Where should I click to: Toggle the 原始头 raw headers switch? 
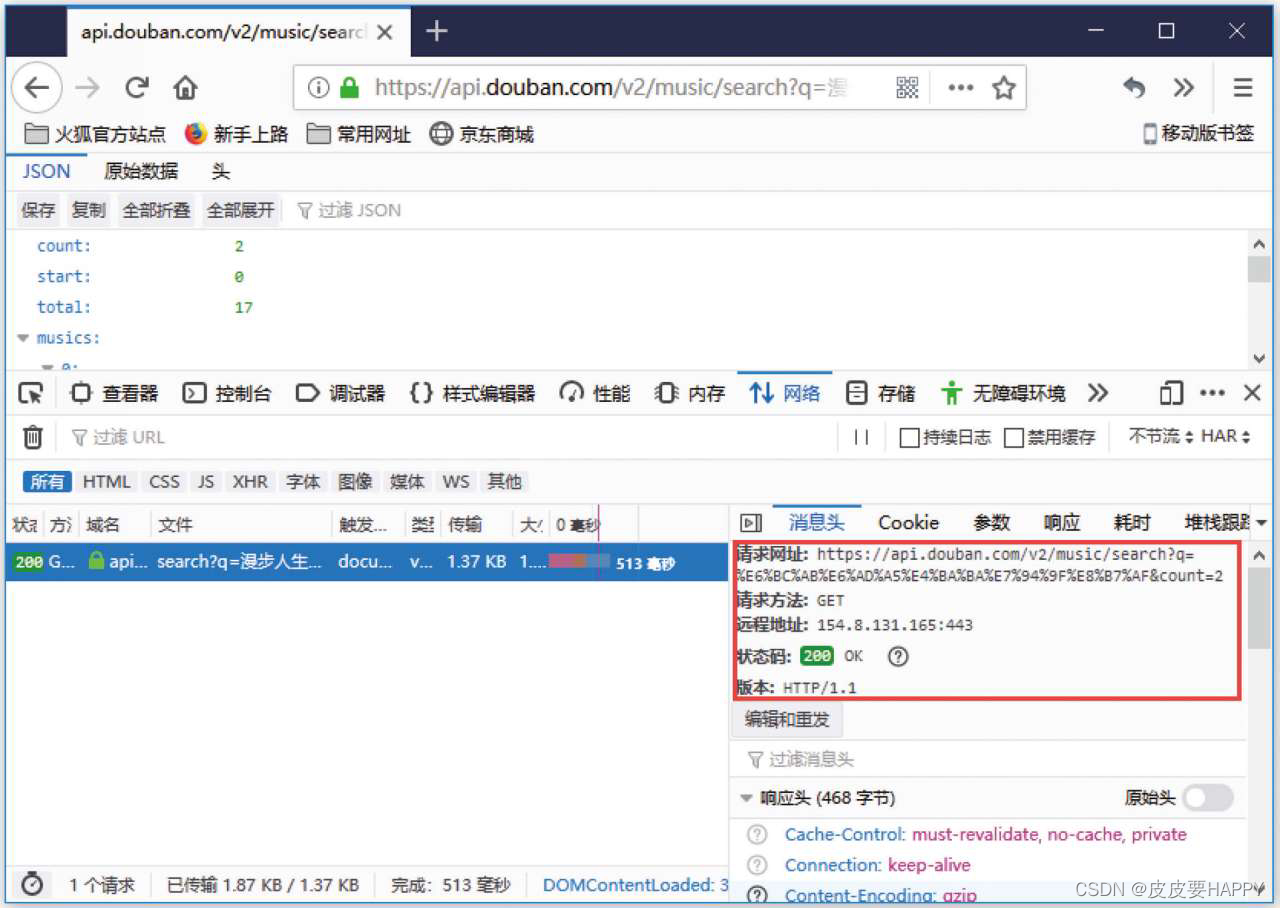[1208, 798]
